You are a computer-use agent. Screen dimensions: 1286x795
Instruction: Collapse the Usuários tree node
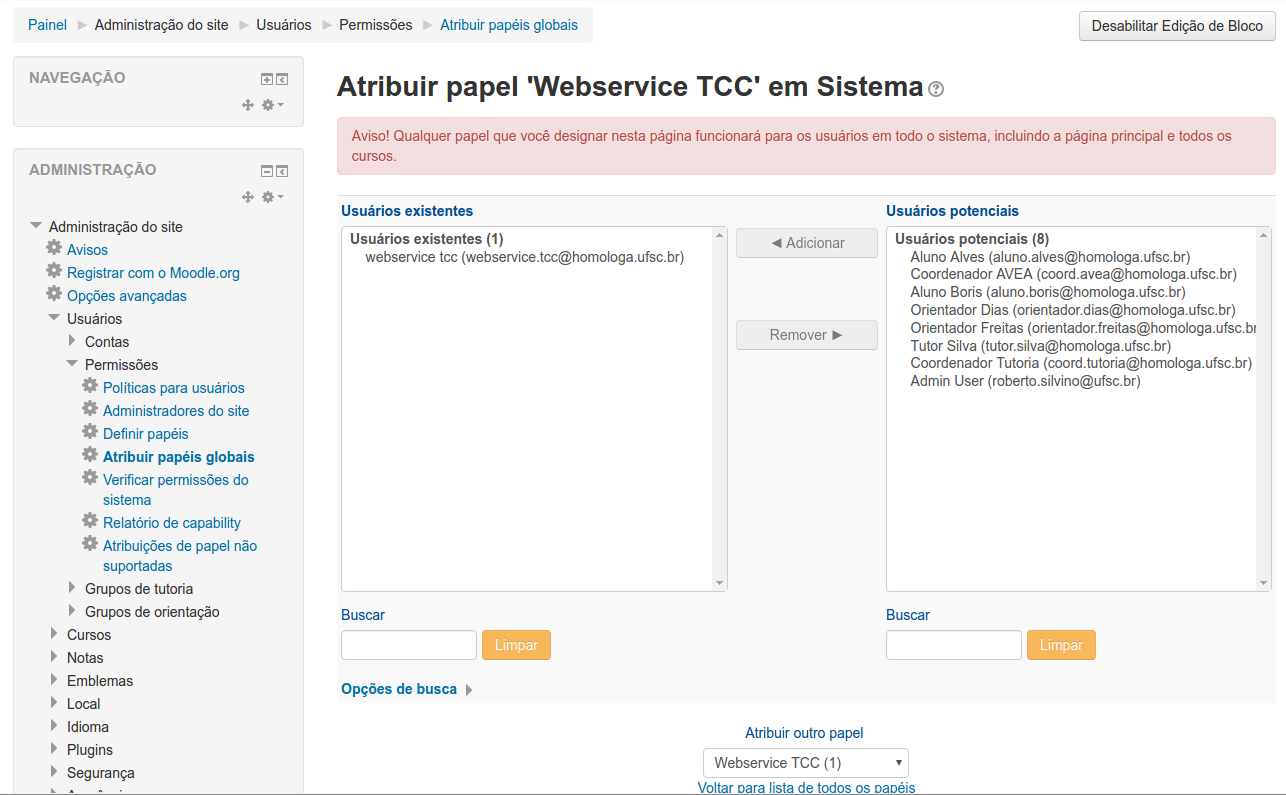pos(55,317)
